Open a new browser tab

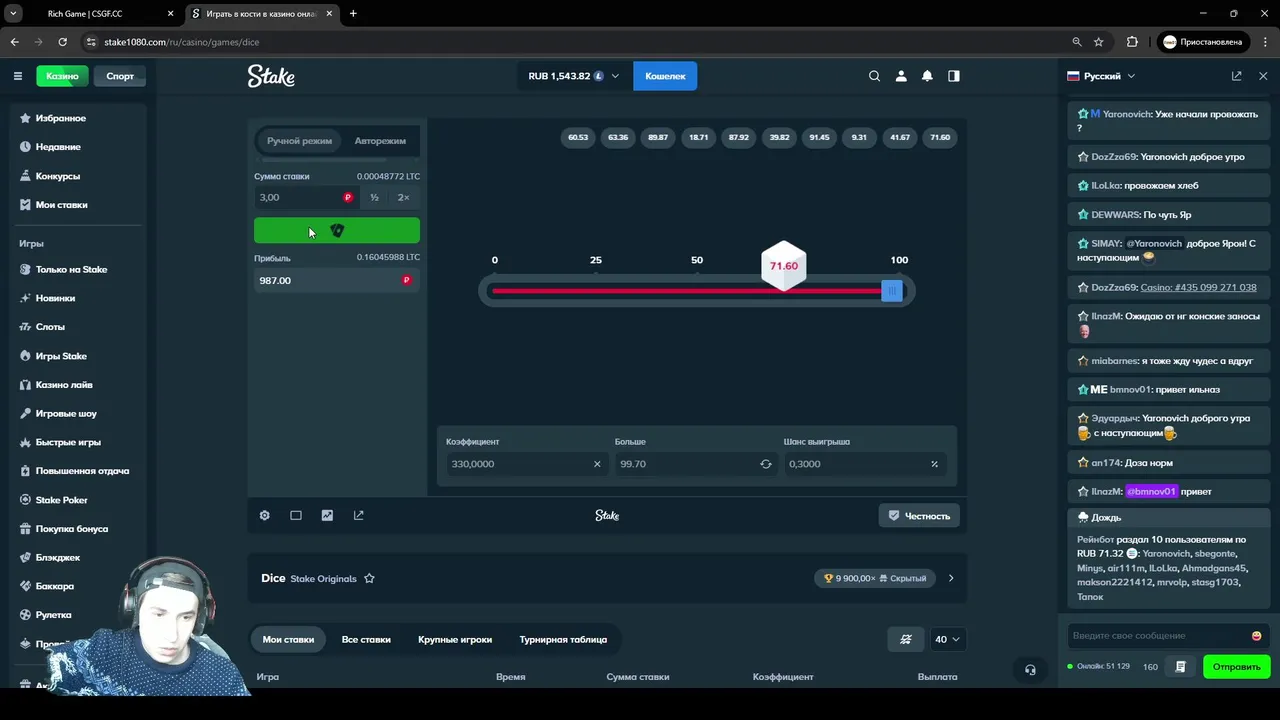point(353,14)
